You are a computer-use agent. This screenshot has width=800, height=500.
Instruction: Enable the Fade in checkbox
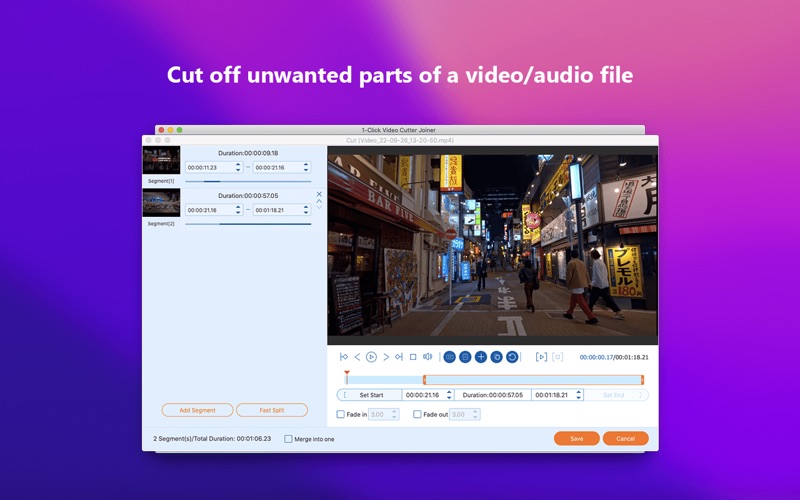click(341, 414)
